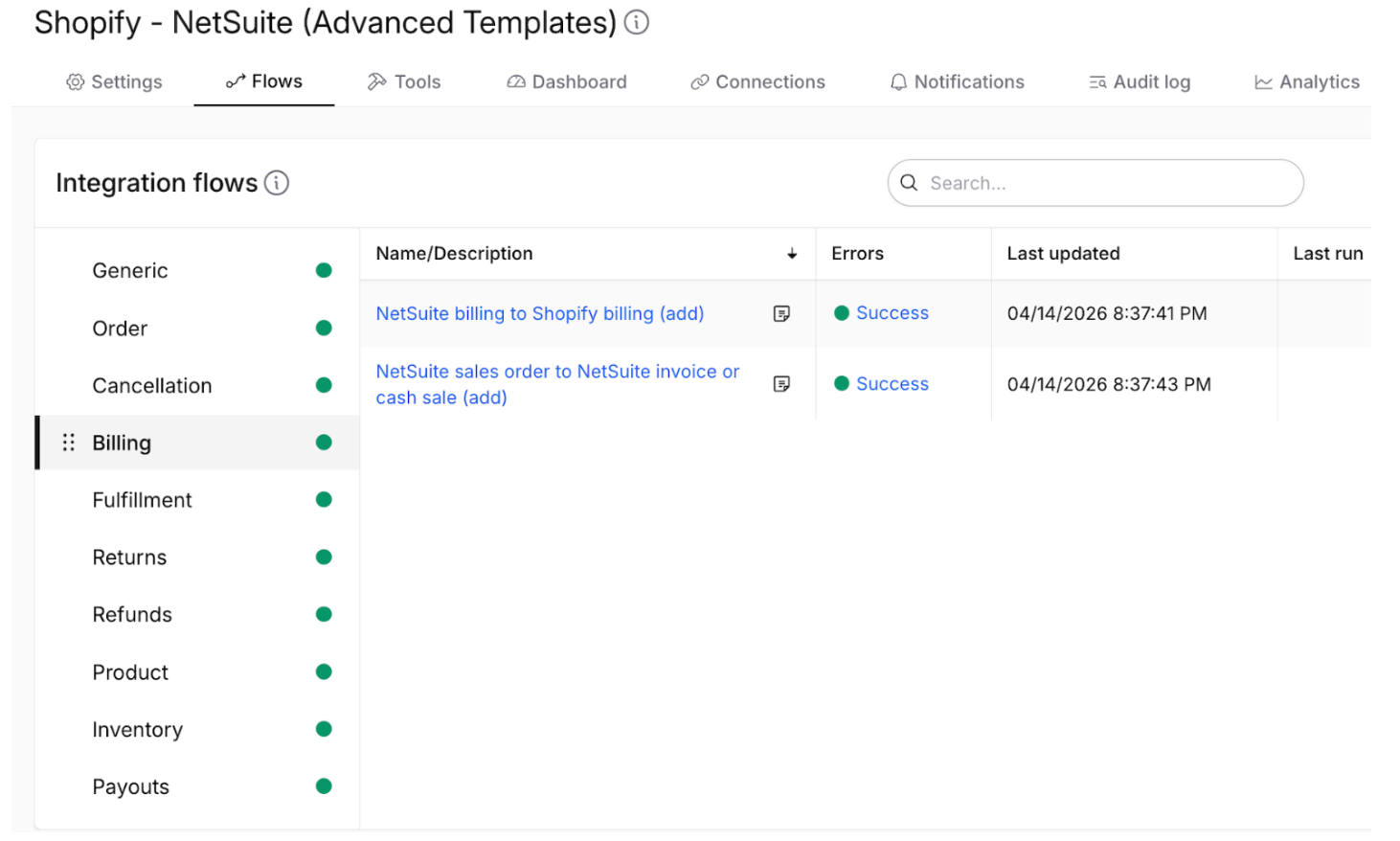This screenshot has width=1400, height=841.
Task: Click the green status dot for Product
Action: [324, 671]
